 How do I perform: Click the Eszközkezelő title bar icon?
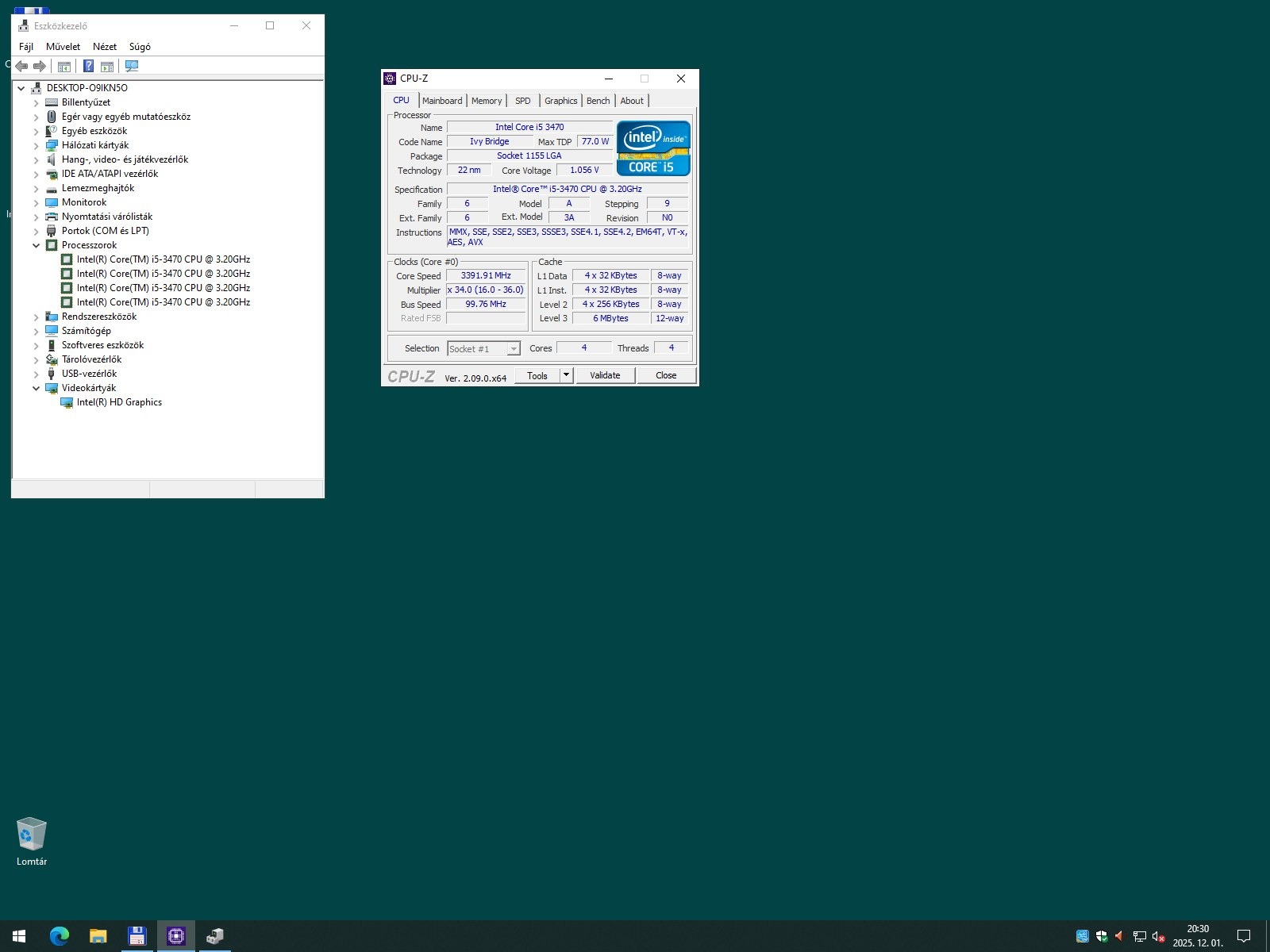tap(24, 26)
